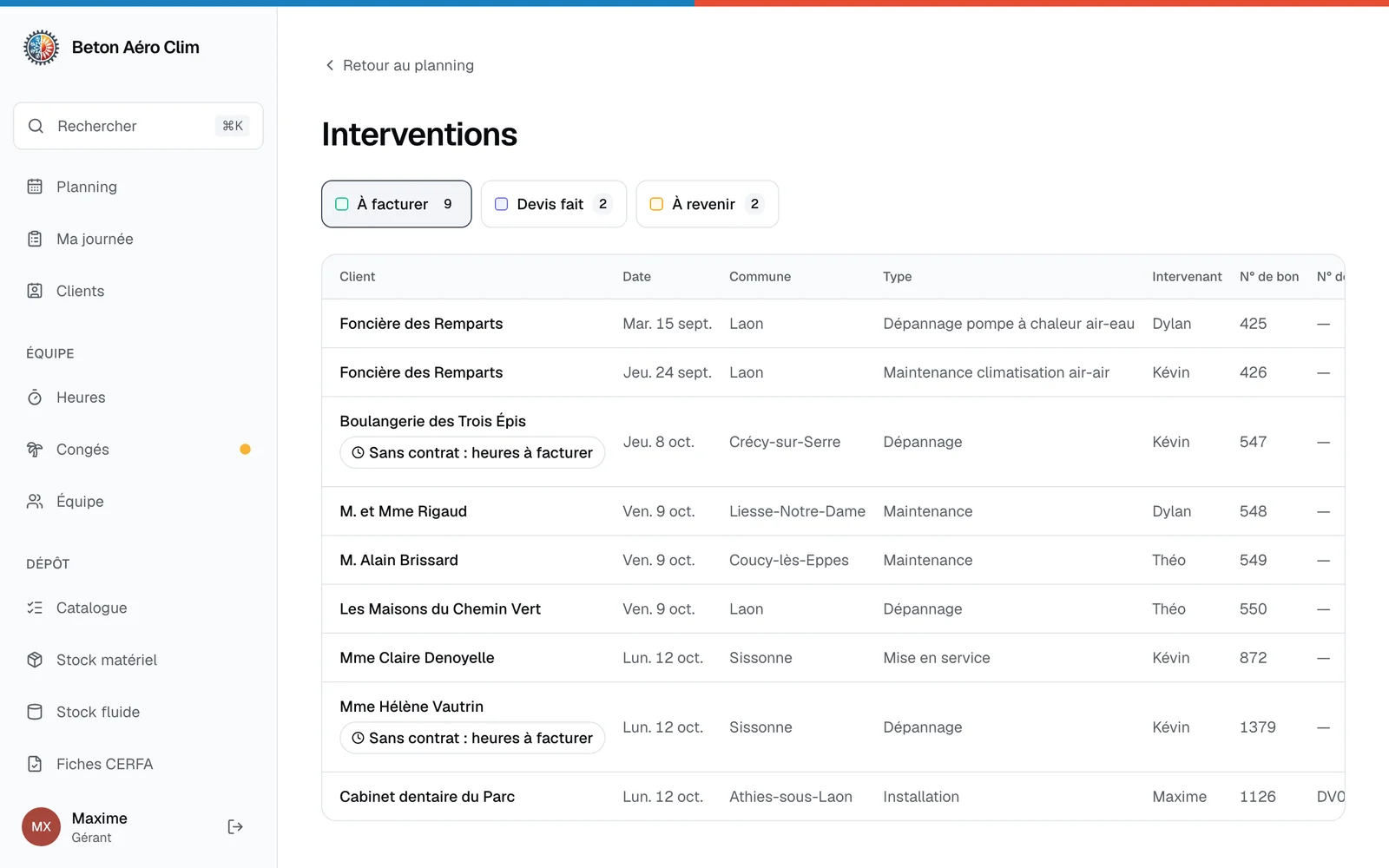Viewport: 1389px width, 868px height.
Task: Open Stock fluide via its cylinder icon
Action: pyautogui.click(x=35, y=712)
